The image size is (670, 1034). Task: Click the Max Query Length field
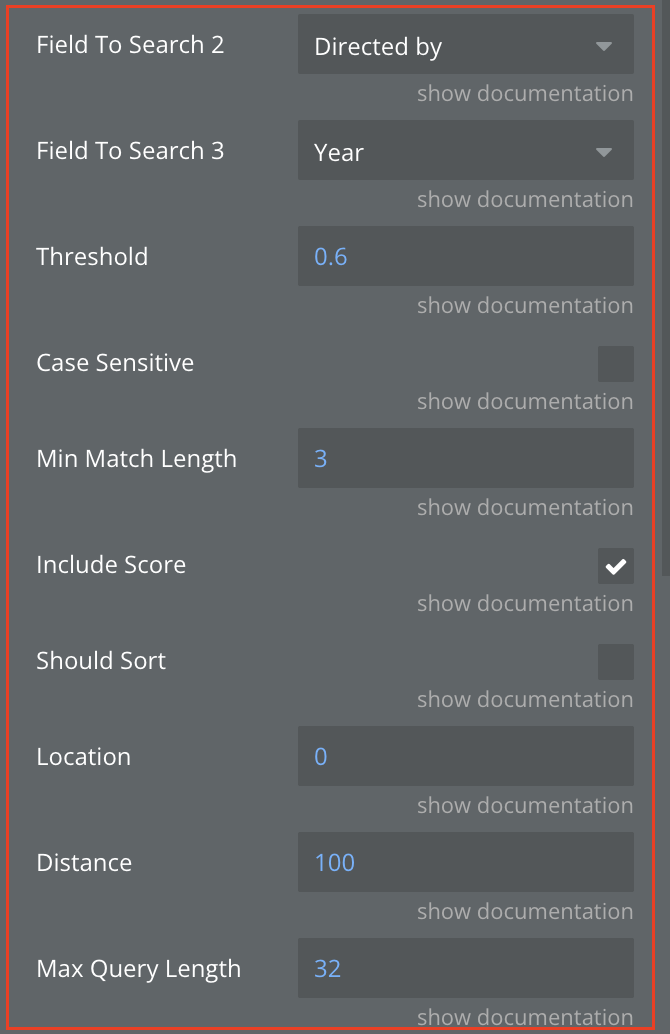(x=465, y=969)
